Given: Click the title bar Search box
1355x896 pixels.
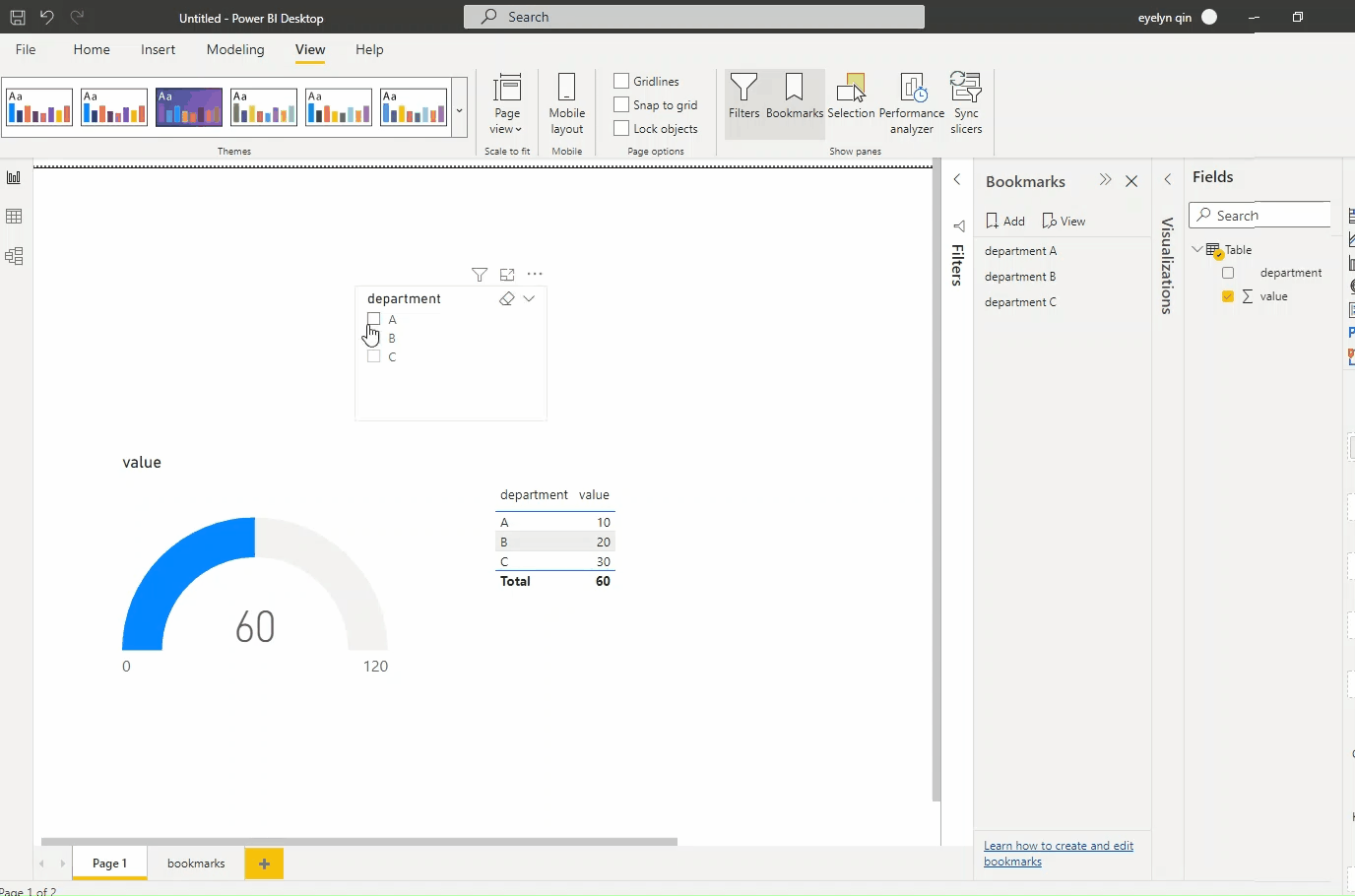Looking at the screenshot, I should [x=694, y=17].
